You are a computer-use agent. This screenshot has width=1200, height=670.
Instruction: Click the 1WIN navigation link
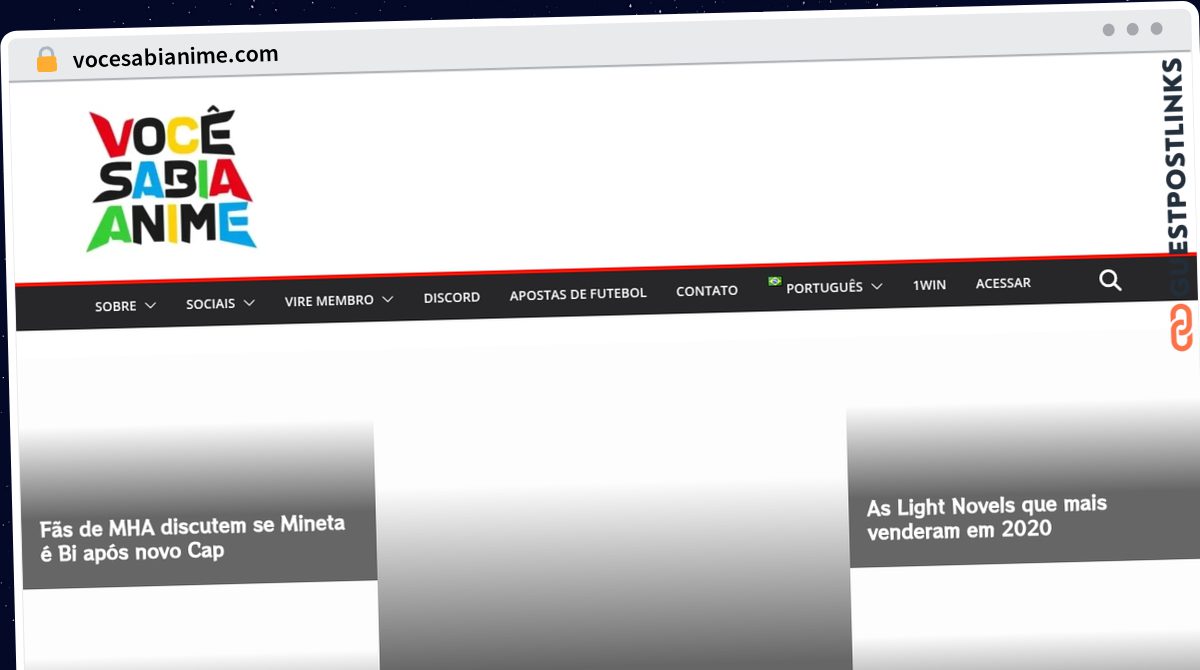929,285
